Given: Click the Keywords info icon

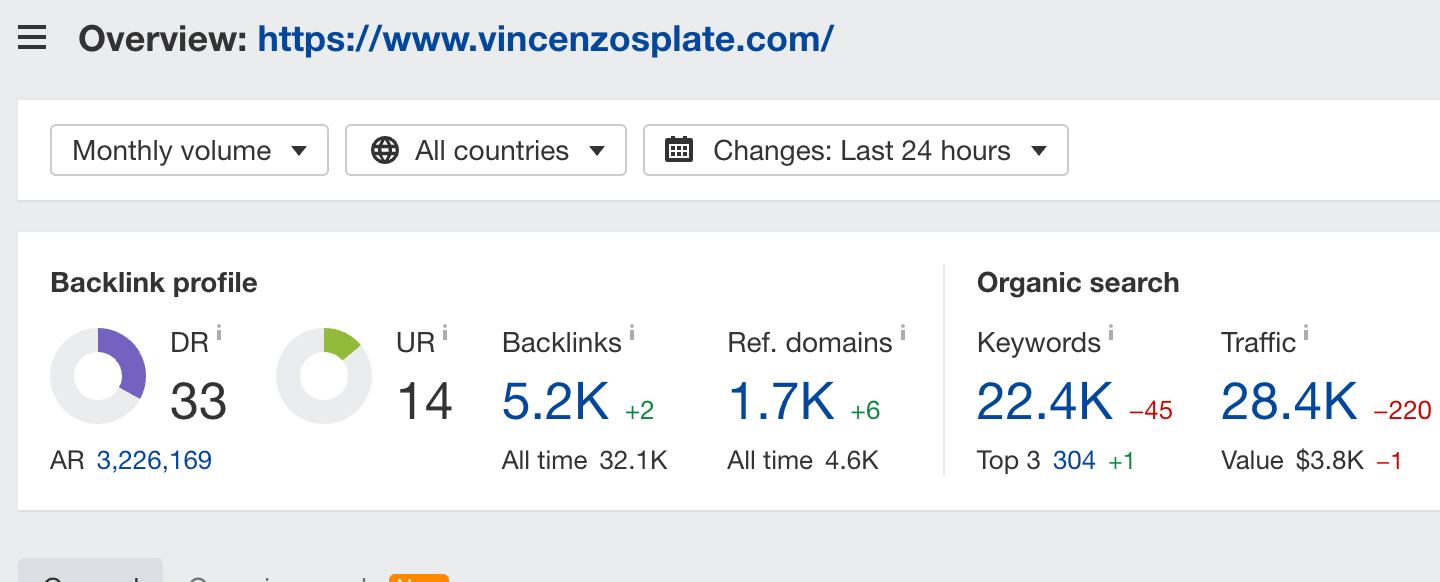Looking at the screenshot, I should click(1111, 332).
